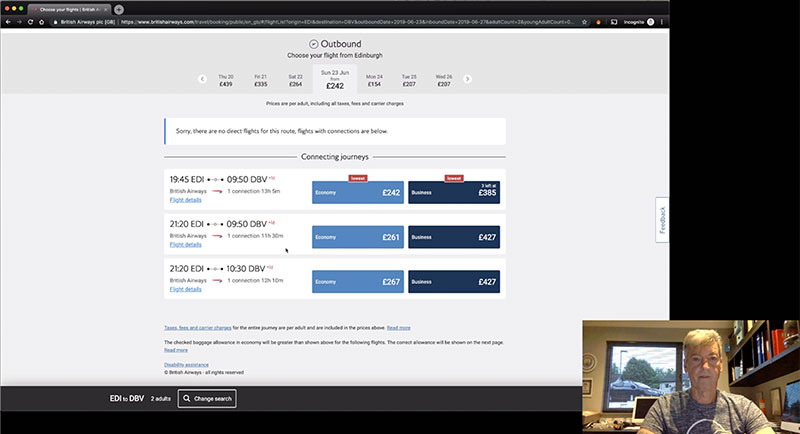Choose the Economy £267 fare
The height and width of the screenshot is (434, 800).
click(358, 282)
